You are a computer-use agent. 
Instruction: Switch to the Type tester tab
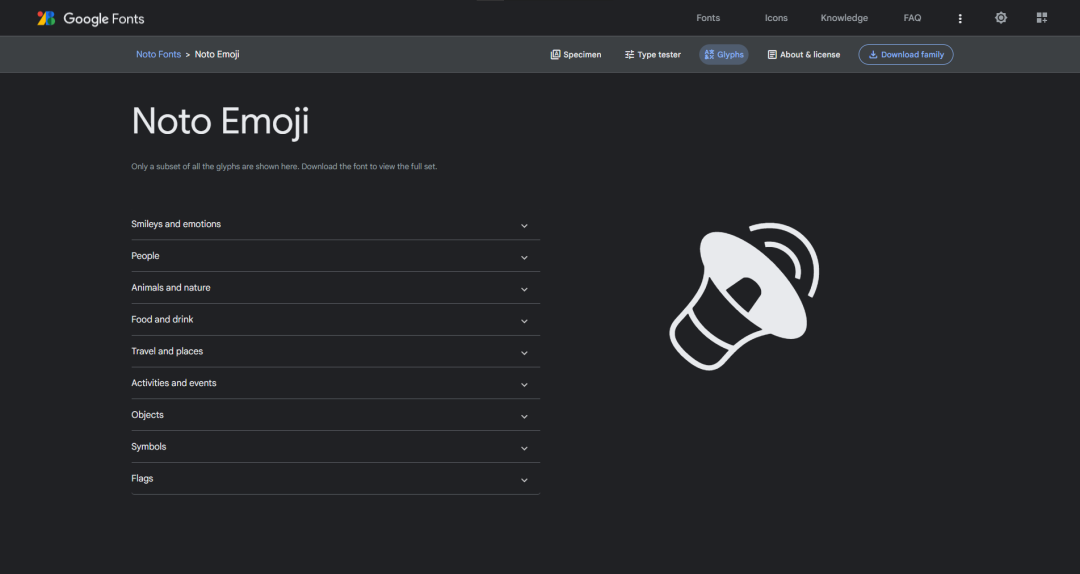(x=652, y=54)
